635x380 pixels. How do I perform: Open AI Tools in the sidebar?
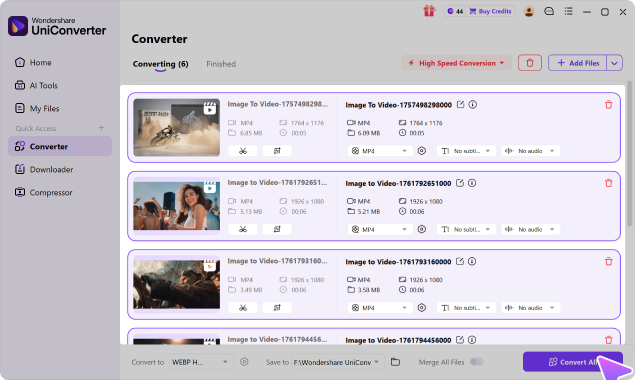[60, 85]
